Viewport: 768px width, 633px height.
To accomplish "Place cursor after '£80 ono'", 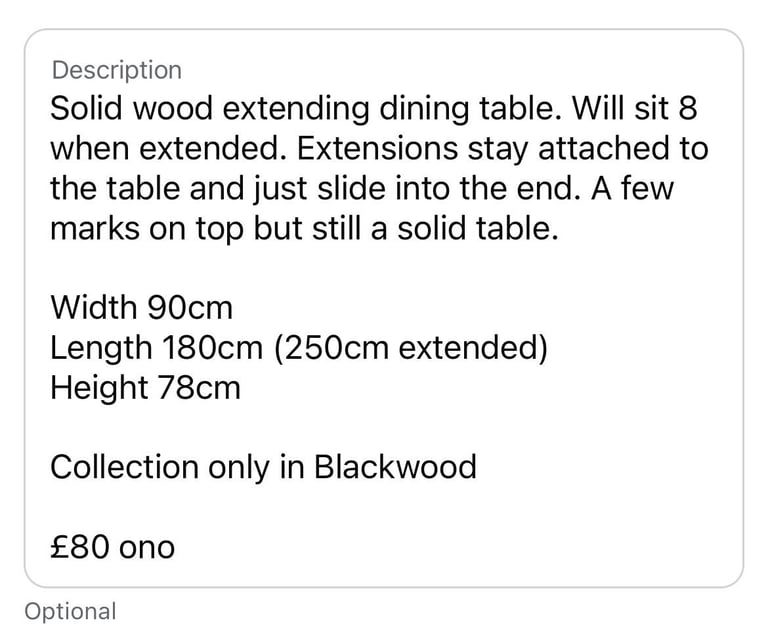I will pos(176,547).
